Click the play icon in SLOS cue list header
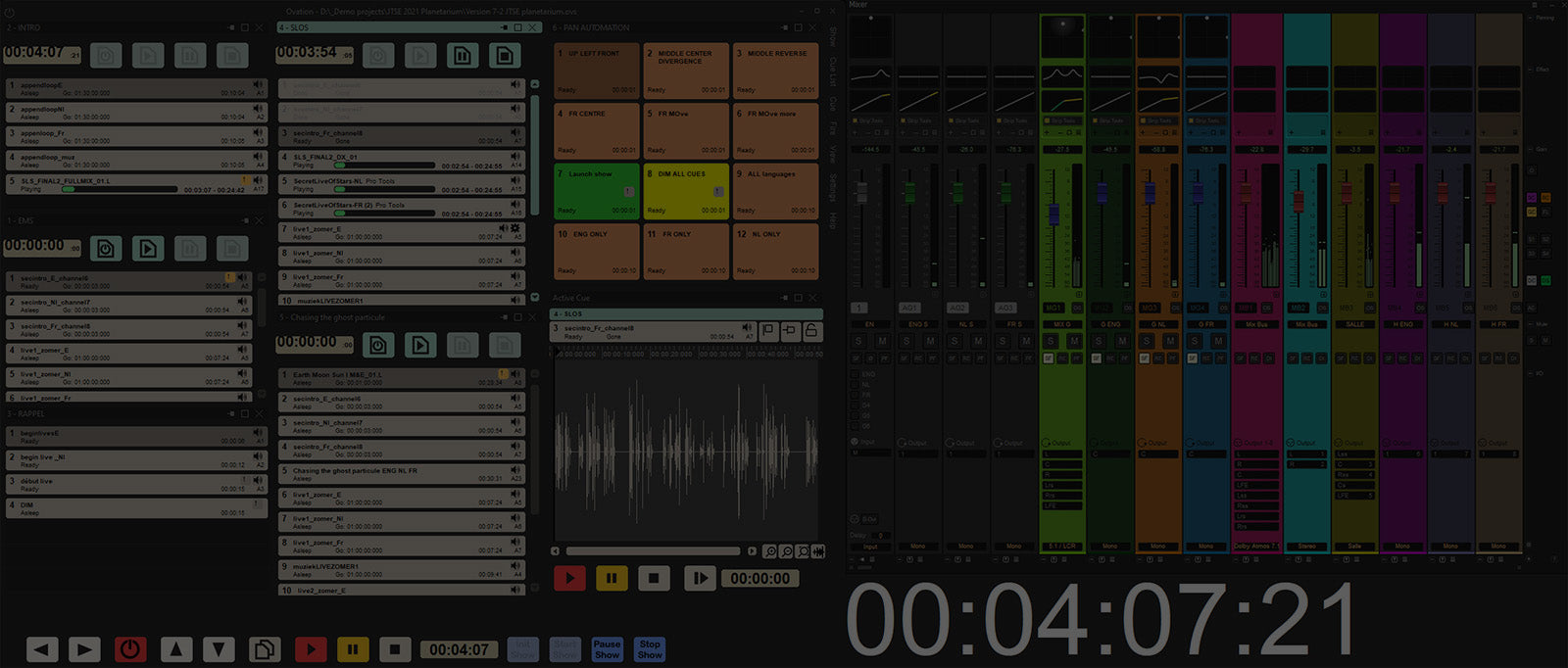Image resolution: width=1568 pixels, height=668 pixels. click(x=420, y=56)
